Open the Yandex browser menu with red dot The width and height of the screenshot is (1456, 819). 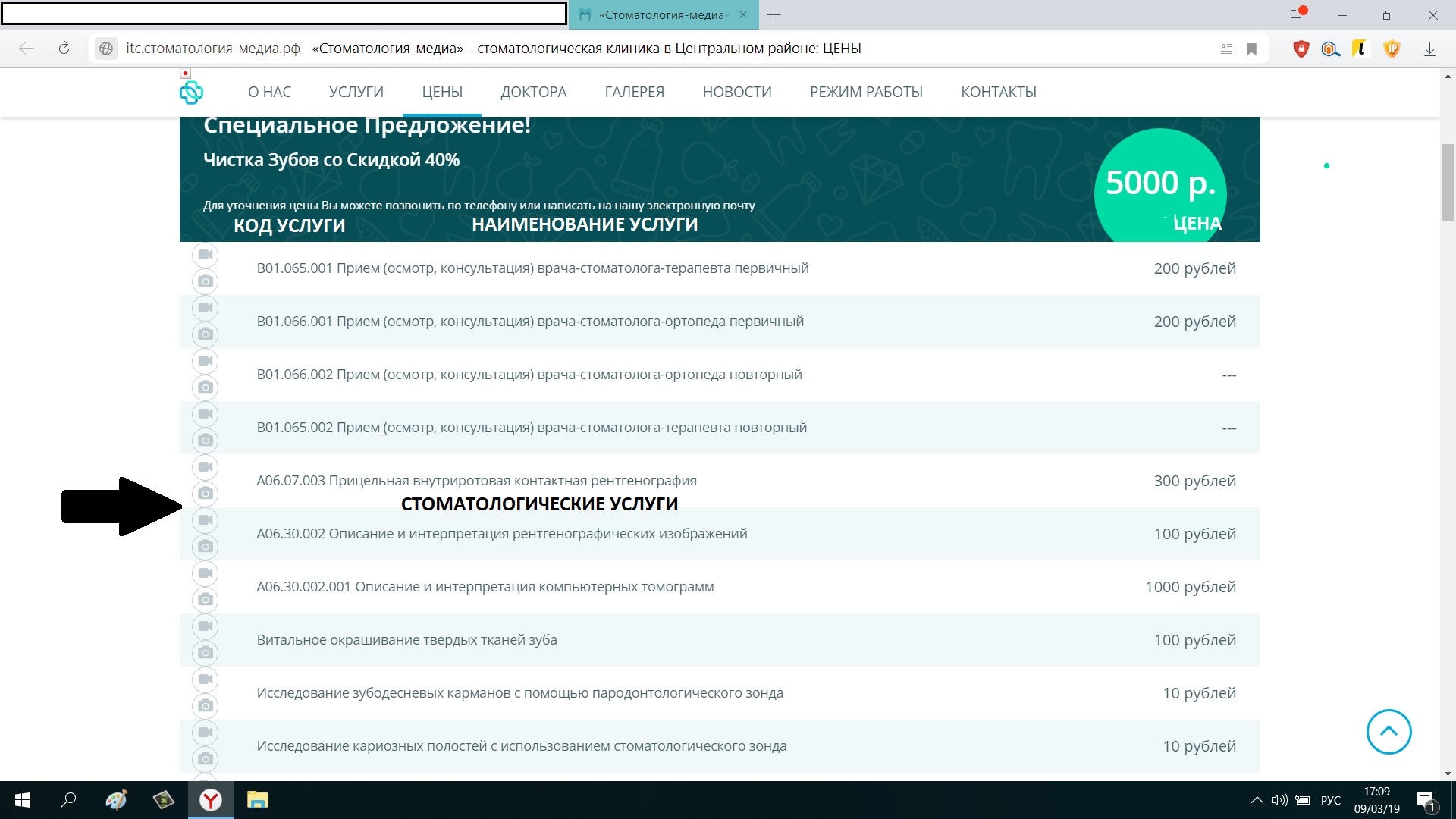(x=1298, y=14)
